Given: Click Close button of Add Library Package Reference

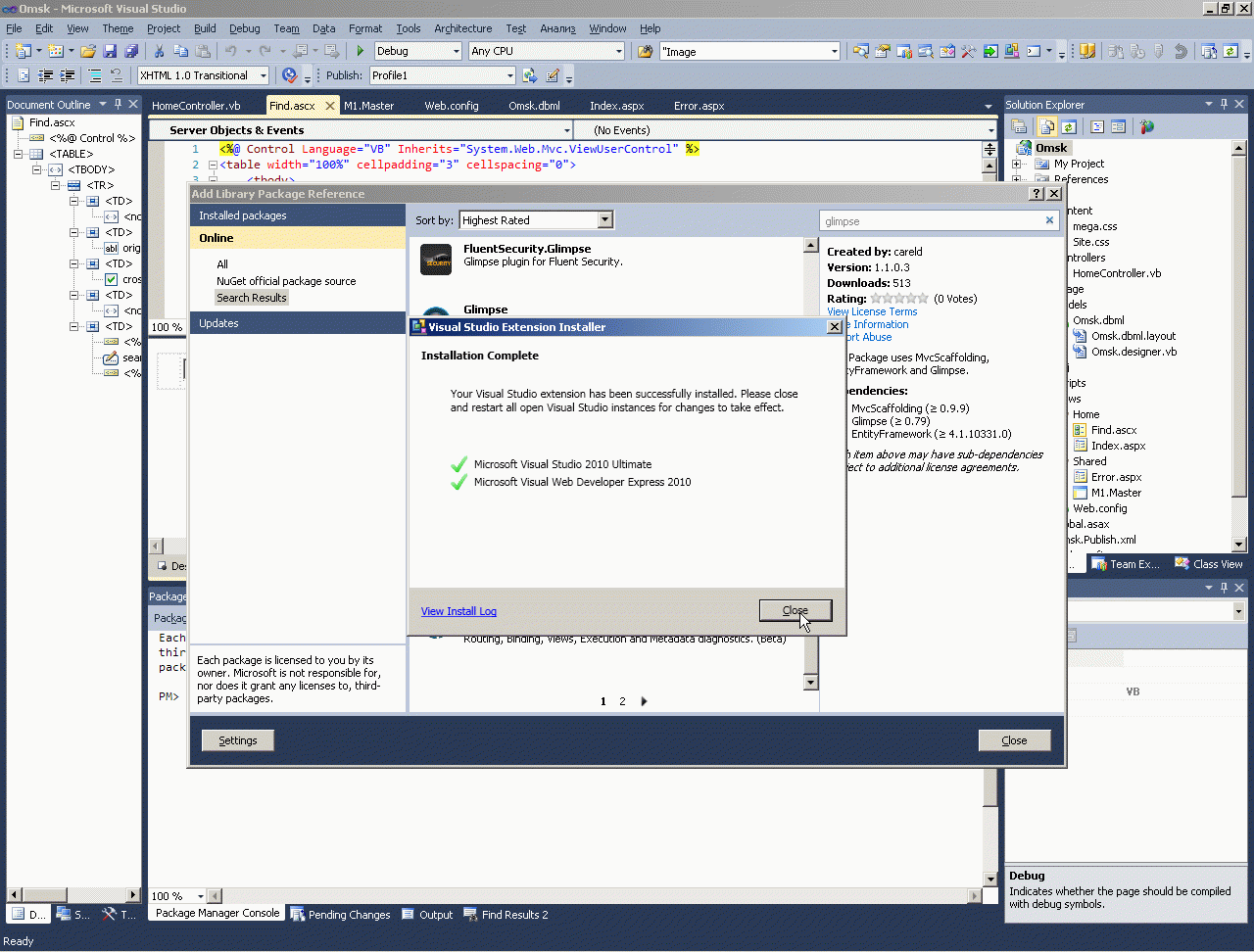Looking at the screenshot, I should pos(1014,740).
